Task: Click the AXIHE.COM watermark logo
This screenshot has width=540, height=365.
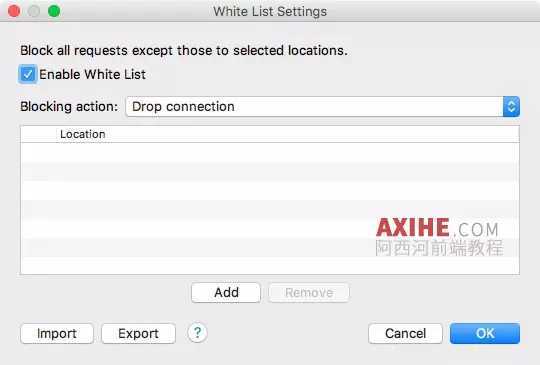Action: click(439, 238)
